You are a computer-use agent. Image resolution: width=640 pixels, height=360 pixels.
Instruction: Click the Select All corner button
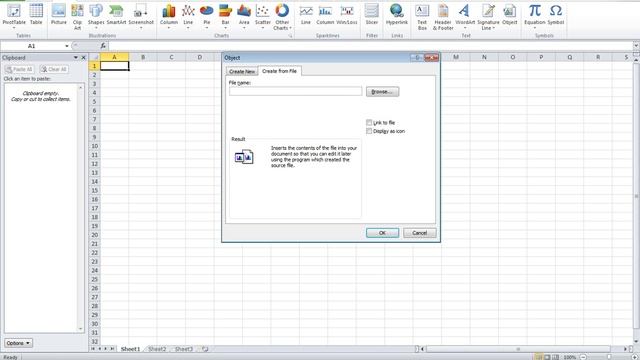[x=95, y=57]
